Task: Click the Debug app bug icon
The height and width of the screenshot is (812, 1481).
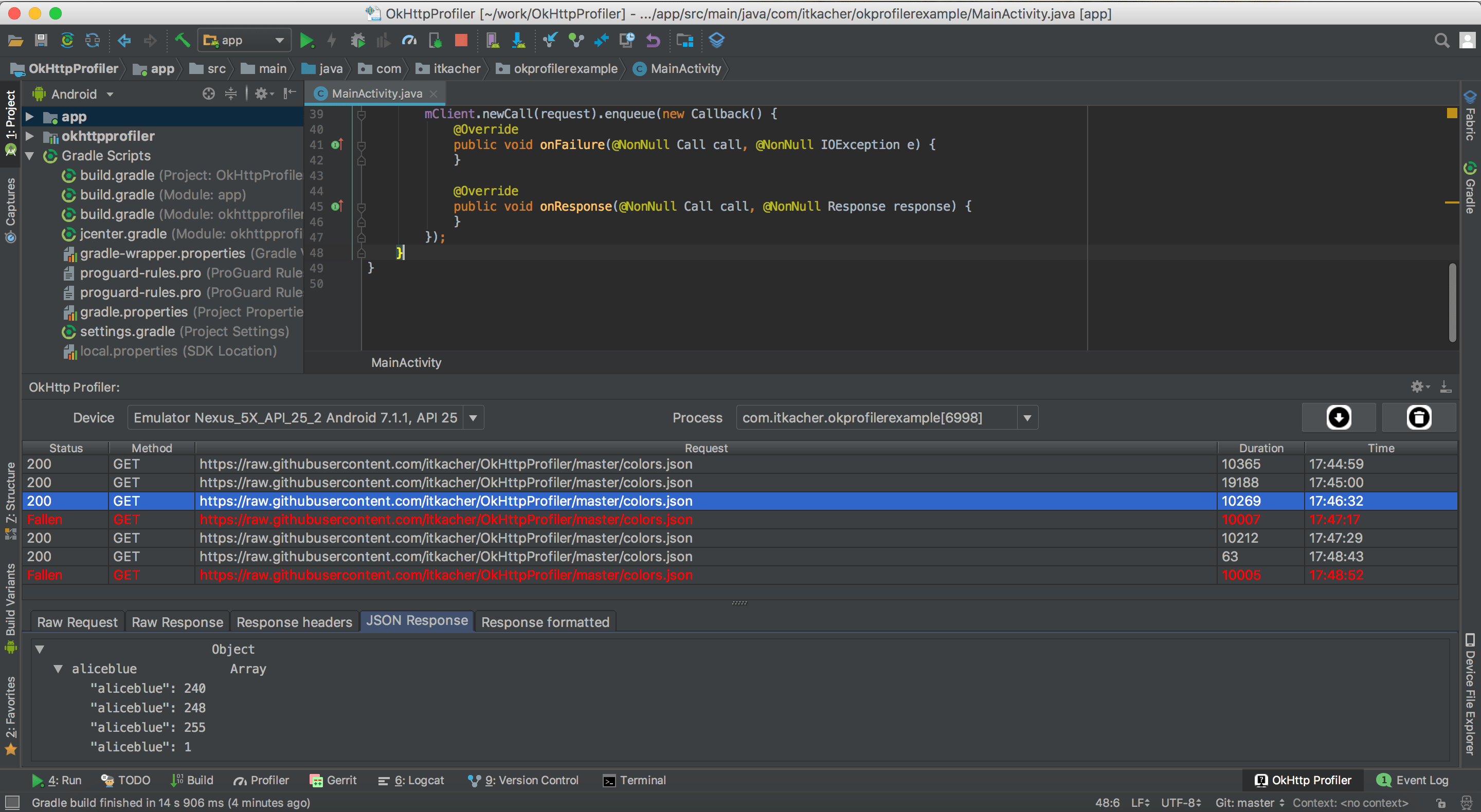Action: (357, 40)
